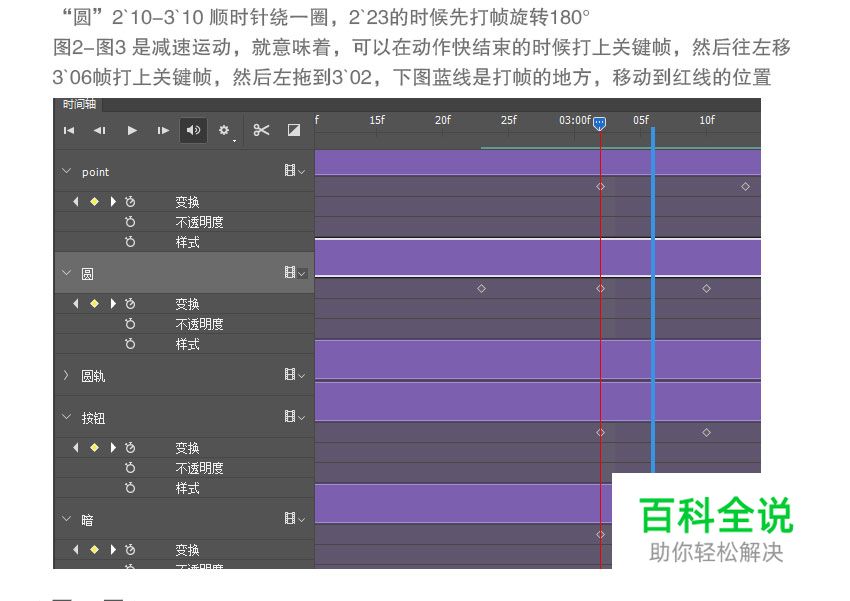Select the 时间轴 panel tab
Screen dimensions: 850x601
[x=78, y=103]
